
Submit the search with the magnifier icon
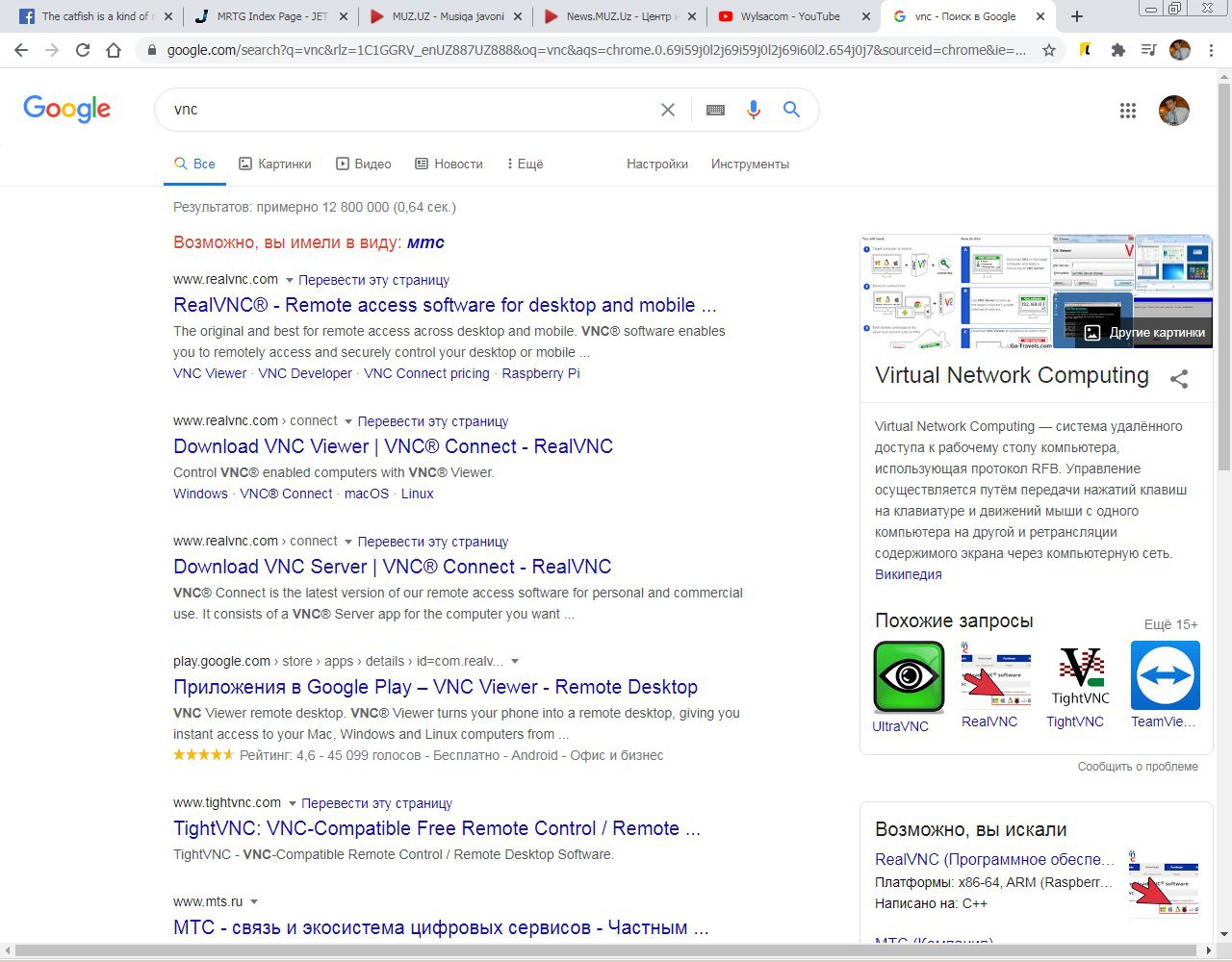pyautogui.click(x=791, y=110)
